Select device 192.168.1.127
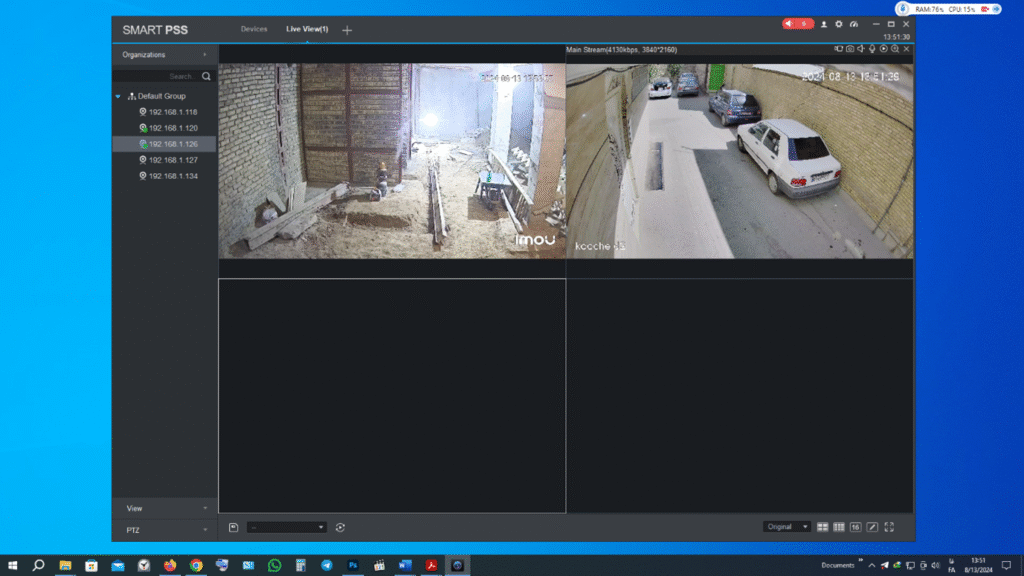Viewport: 1024px width, 576px height. [x=168, y=160]
